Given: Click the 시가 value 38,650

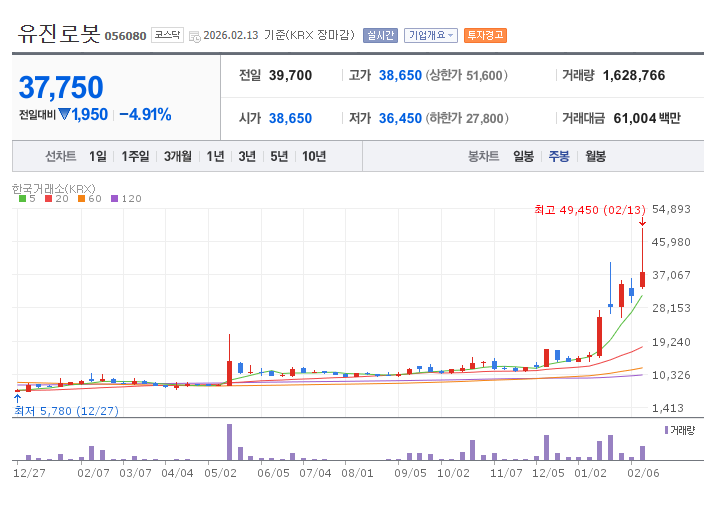Looking at the screenshot, I should (290, 119).
